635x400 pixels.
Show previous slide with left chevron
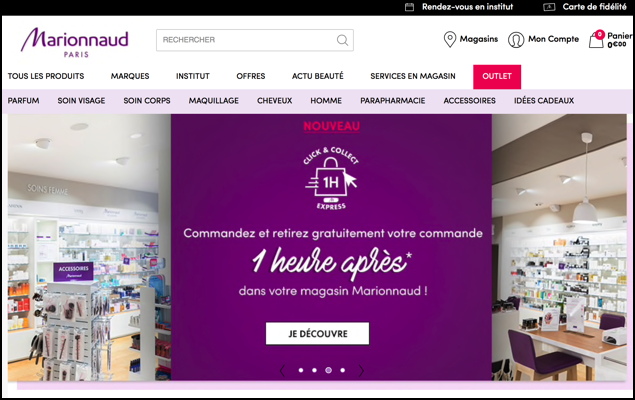tap(282, 370)
